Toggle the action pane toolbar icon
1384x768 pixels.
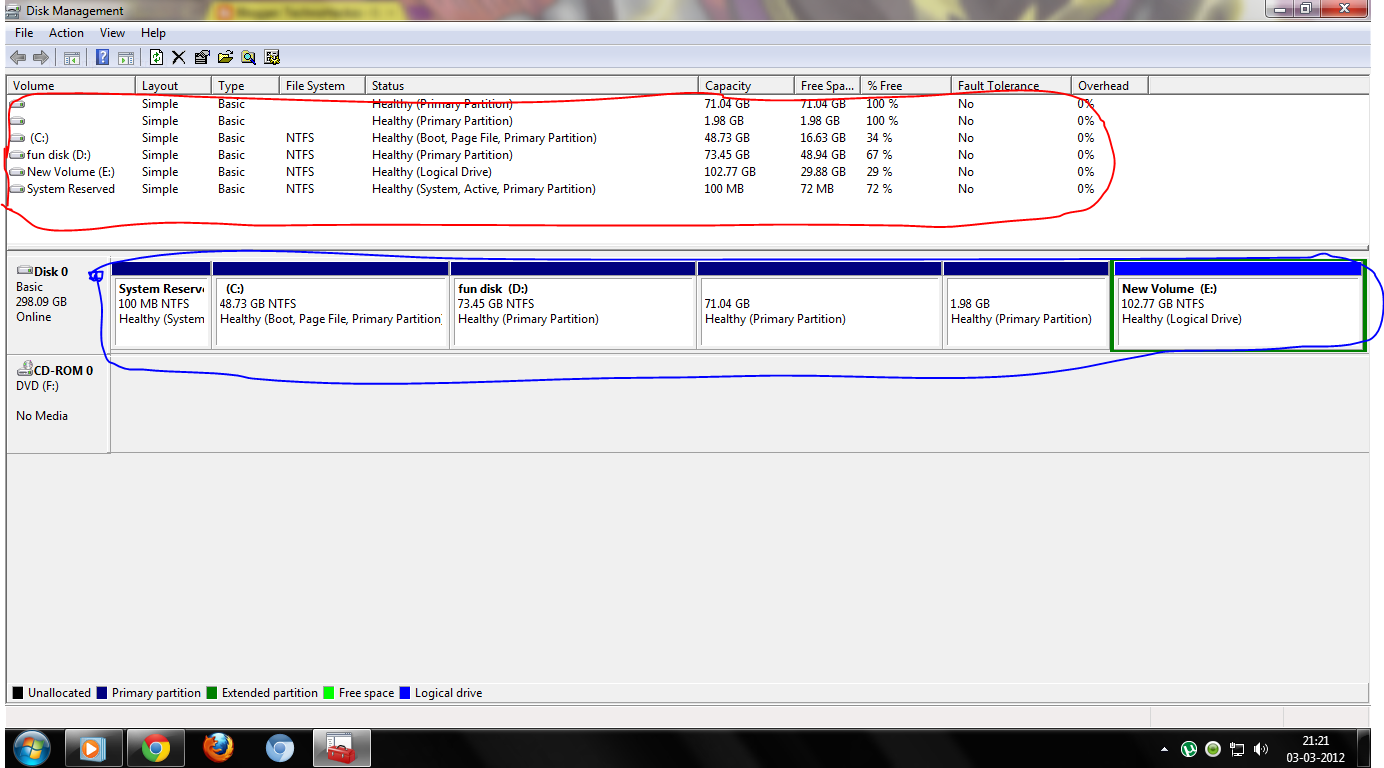coord(124,57)
